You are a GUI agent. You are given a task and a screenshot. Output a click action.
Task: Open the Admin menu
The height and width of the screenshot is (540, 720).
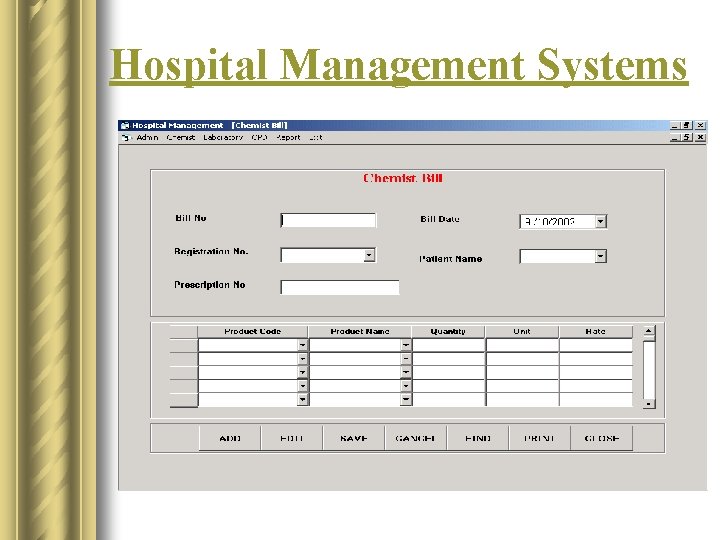pyautogui.click(x=147, y=137)
